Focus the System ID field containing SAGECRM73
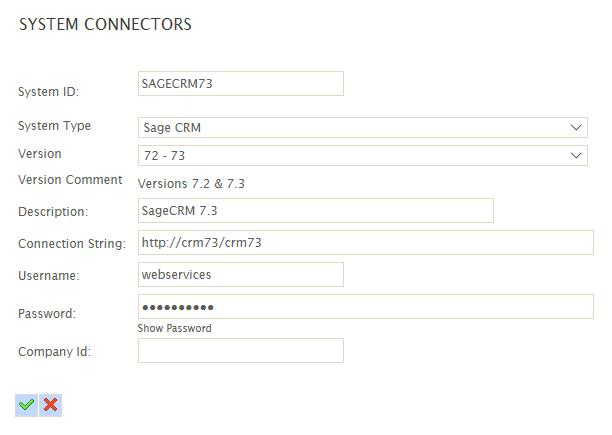Screen dimensions: 612x435 [x=240, y=83]
